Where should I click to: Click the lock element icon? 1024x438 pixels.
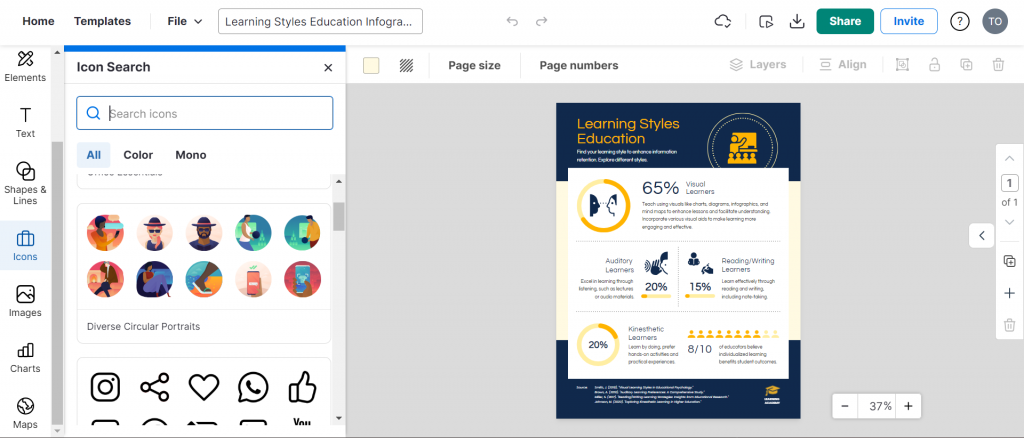point(935,65)
